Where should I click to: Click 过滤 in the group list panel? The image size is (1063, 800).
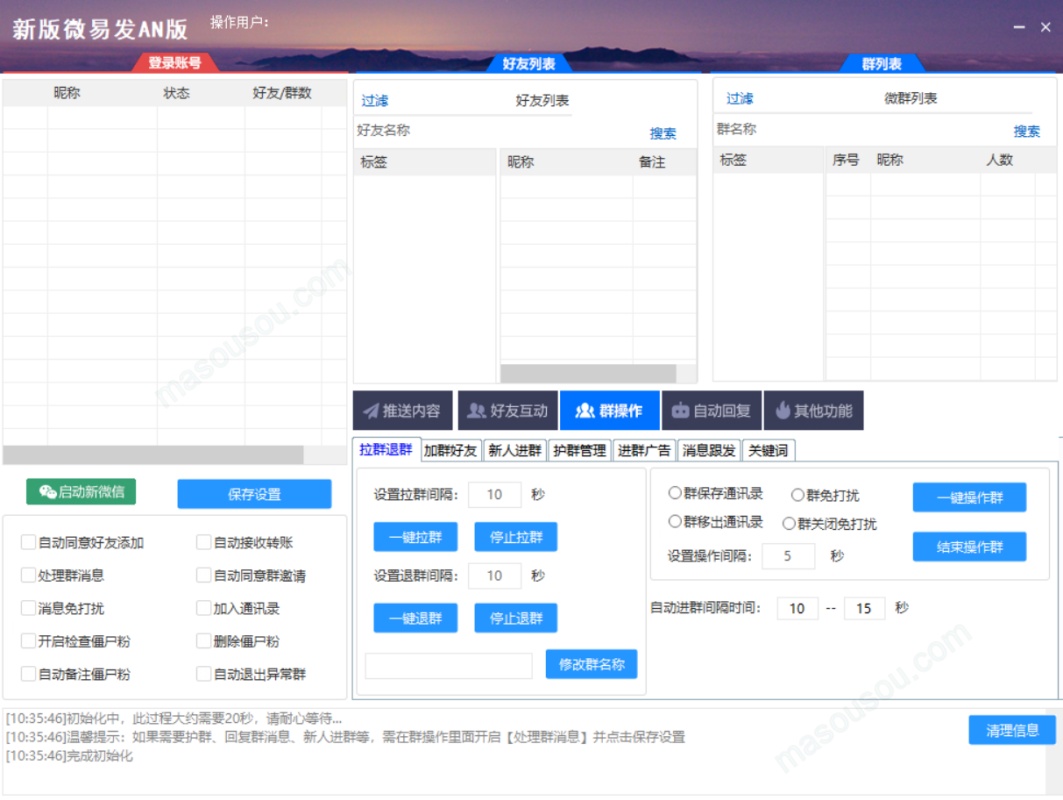point(740,99)
